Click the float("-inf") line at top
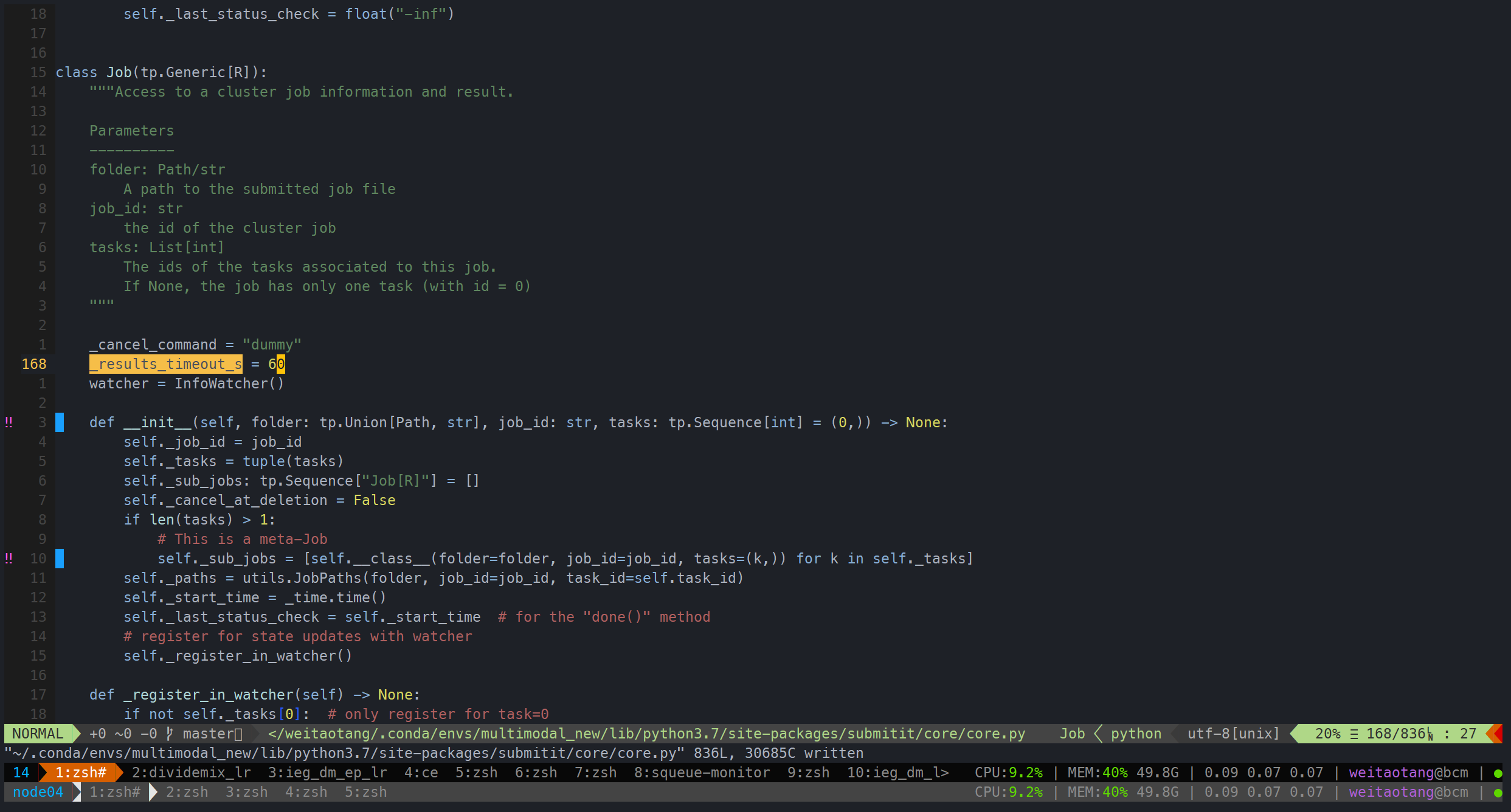 (289, 14)
